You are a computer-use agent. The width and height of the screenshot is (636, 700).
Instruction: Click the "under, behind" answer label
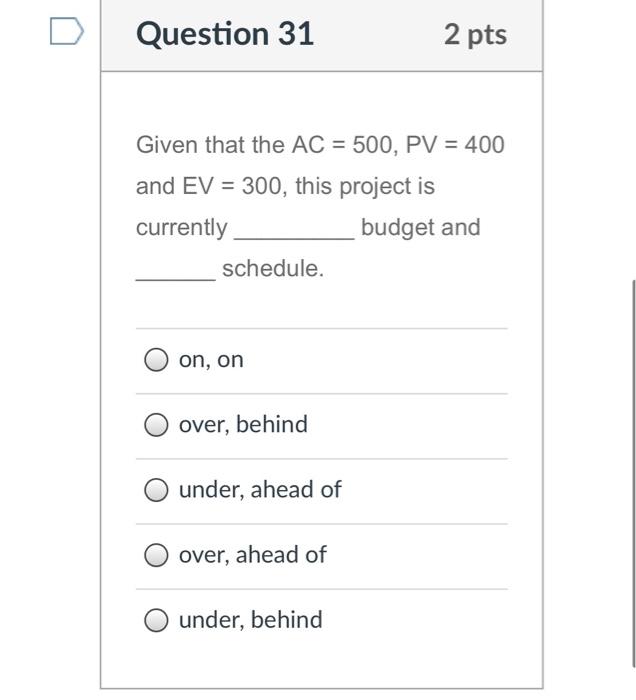point(250,620)
